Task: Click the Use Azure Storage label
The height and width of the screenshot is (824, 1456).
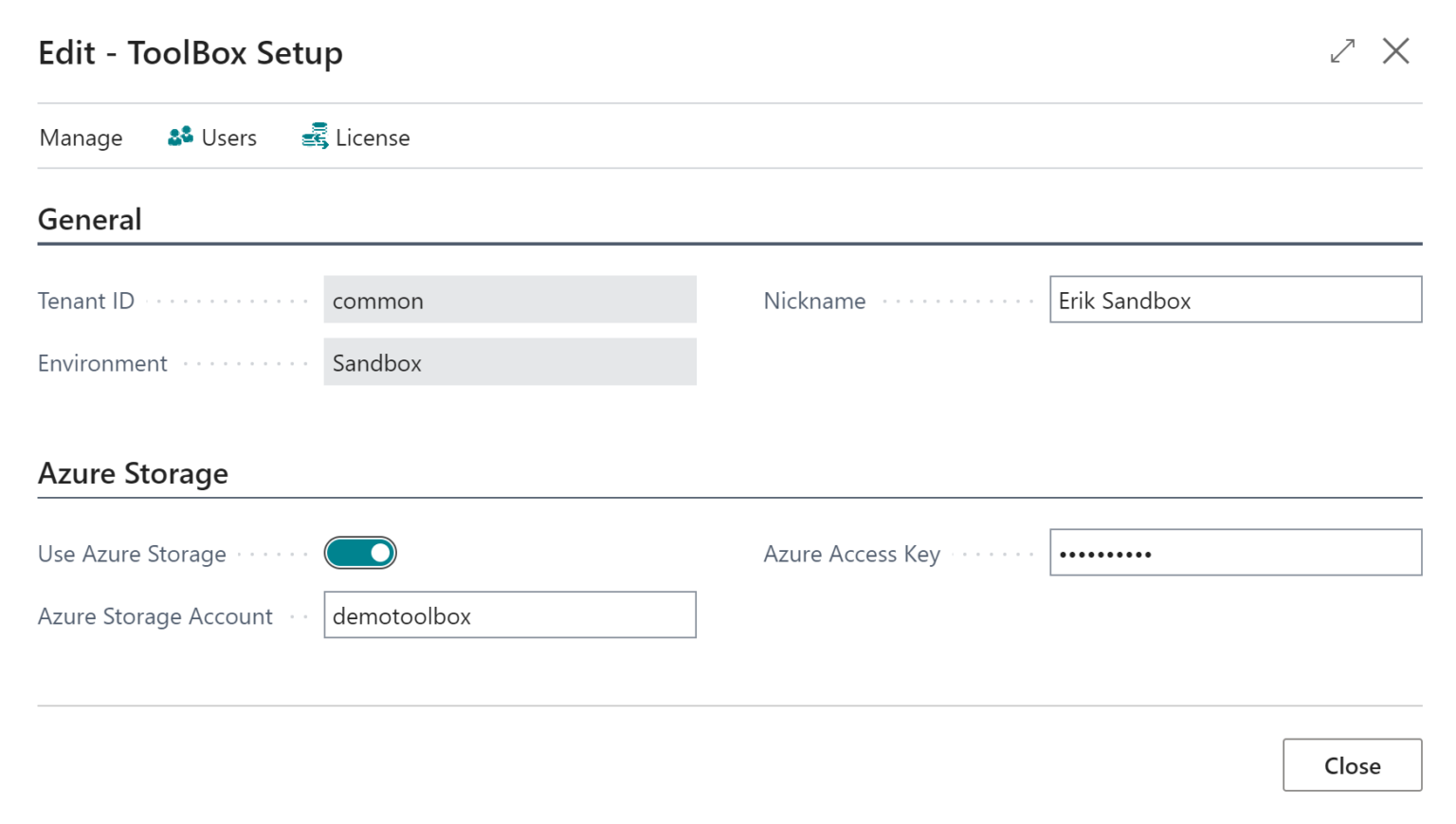Action: click(x=131, y=554)
